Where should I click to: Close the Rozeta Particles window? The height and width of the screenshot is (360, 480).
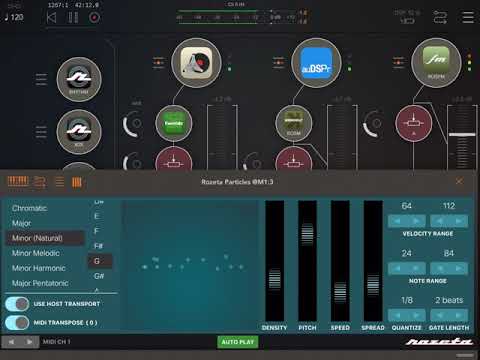459,181
